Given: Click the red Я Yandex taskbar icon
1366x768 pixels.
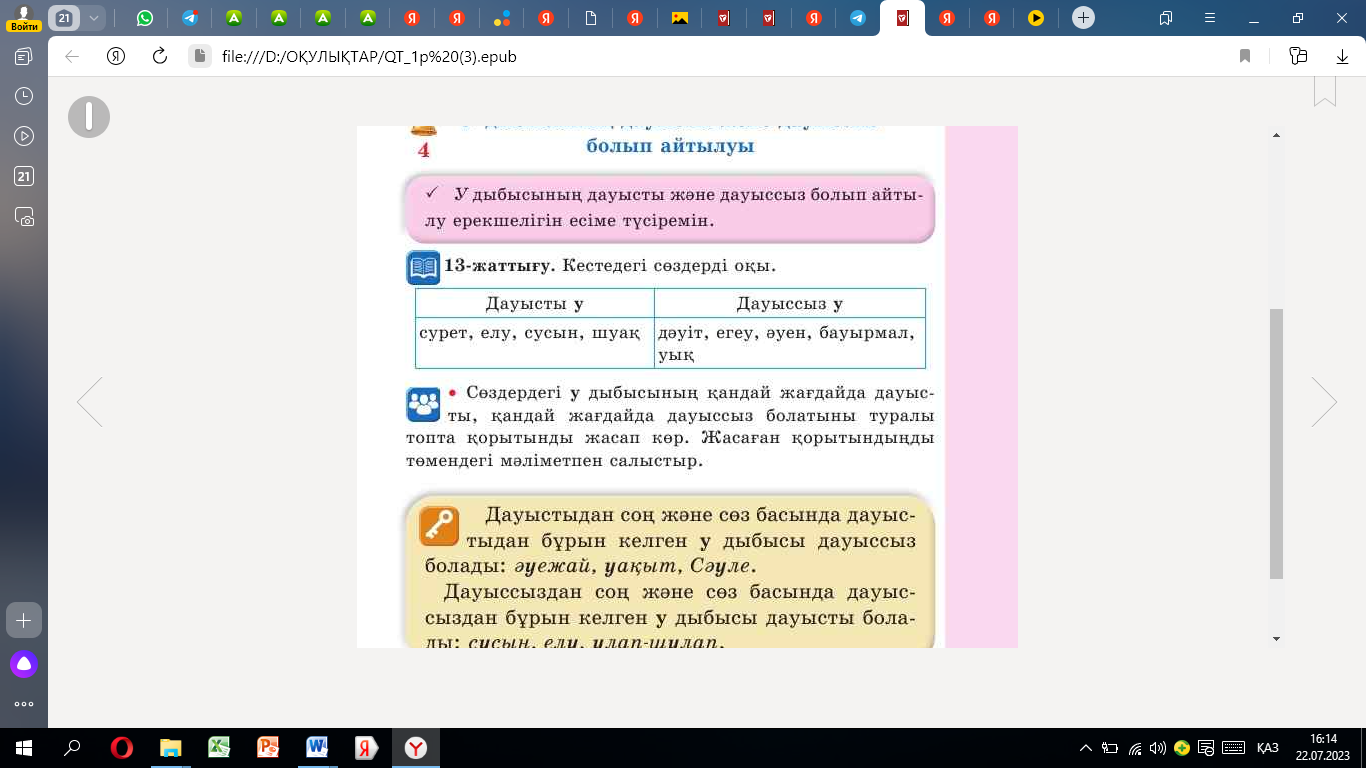Looking at the screenshot, I should [x=366, y=747].
